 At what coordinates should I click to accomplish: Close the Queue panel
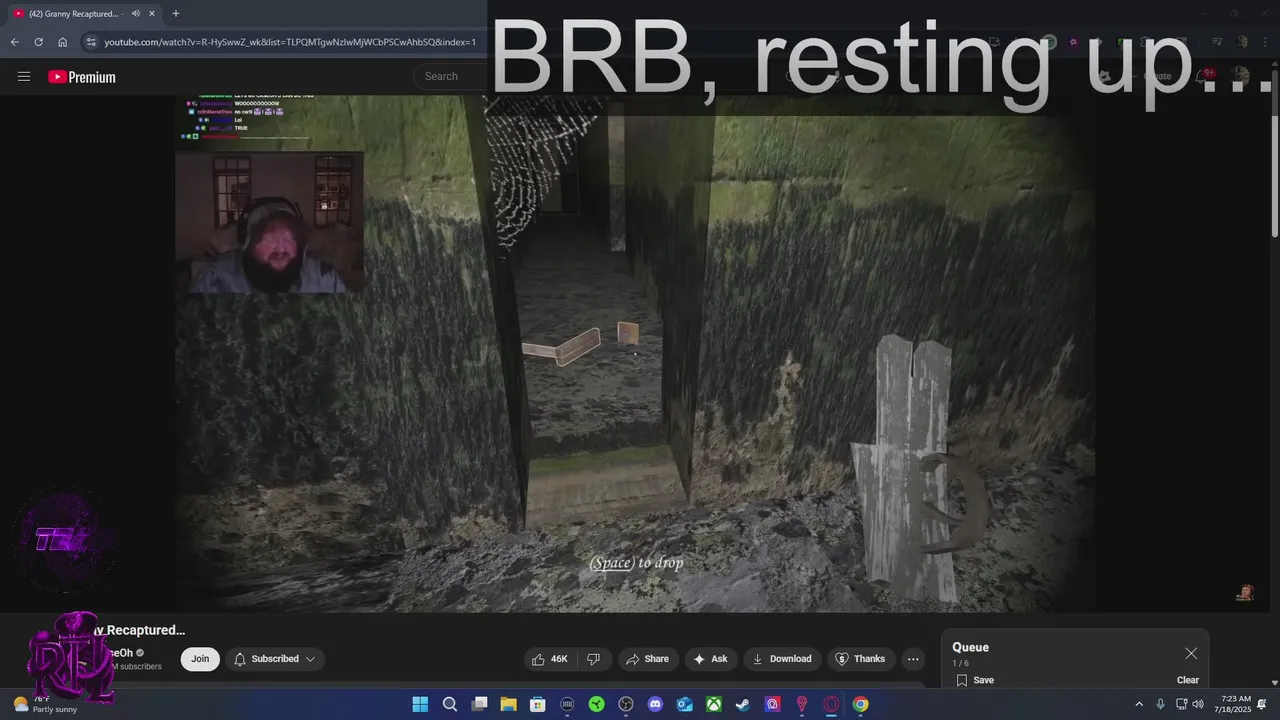pyautogui.click(x=1191, y=653)
